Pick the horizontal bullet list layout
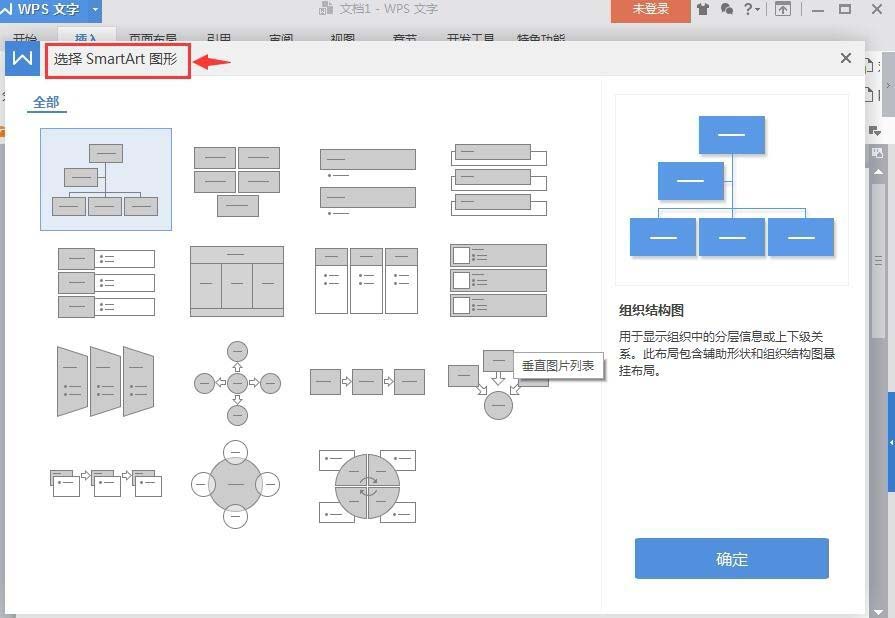The height and width of the screenshot is (618, 895). click(366, 281)
